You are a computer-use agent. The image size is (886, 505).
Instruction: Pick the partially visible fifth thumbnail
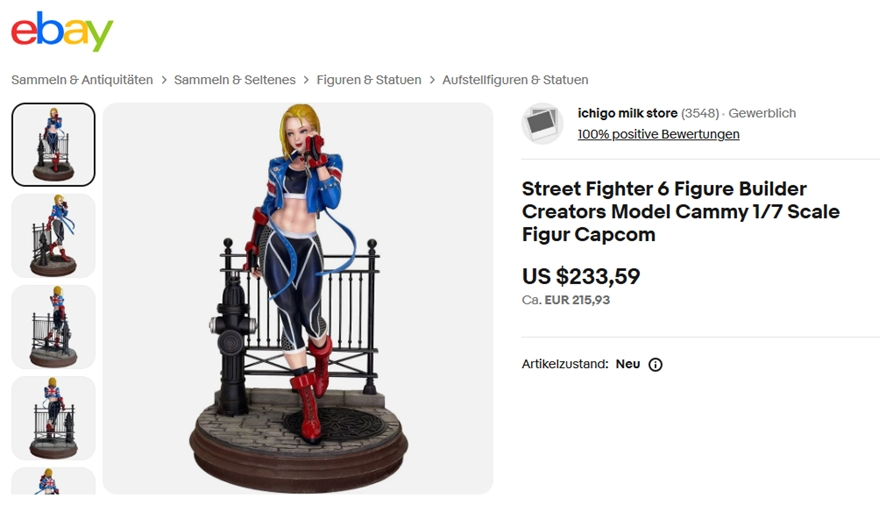pyautogui.click(x=53, y=481)
